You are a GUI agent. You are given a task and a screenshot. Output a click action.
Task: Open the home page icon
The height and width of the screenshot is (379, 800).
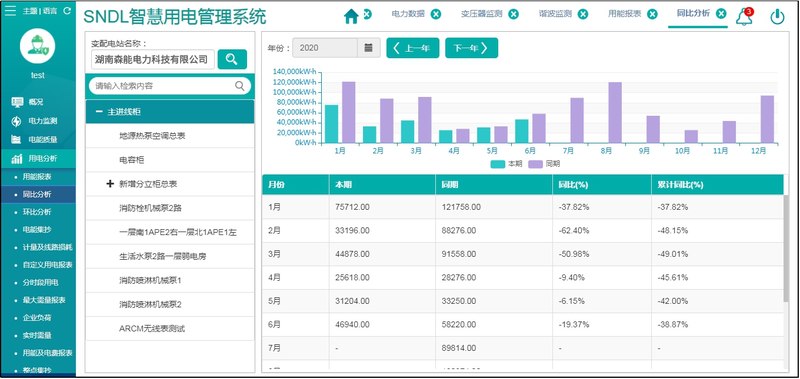point(351,16)
